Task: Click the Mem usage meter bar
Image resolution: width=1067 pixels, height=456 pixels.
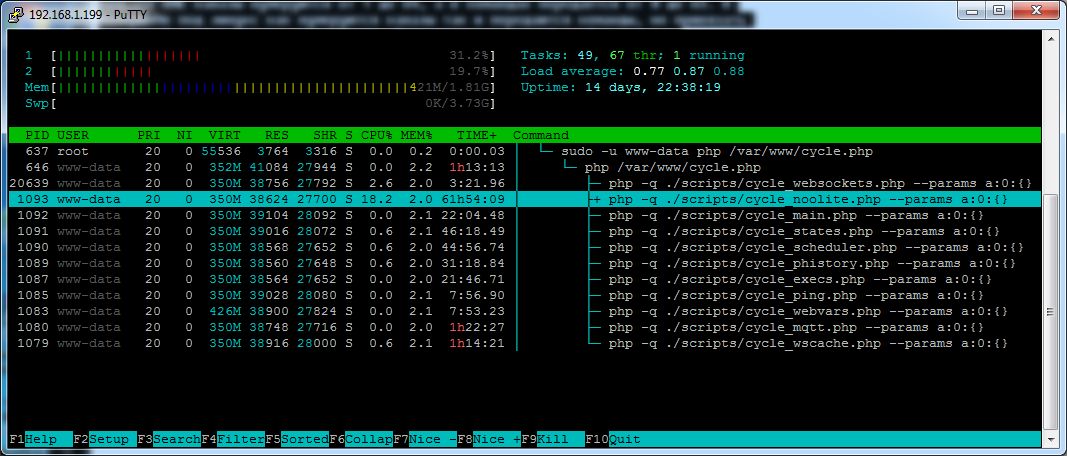Action: click(x=273, y=87)
